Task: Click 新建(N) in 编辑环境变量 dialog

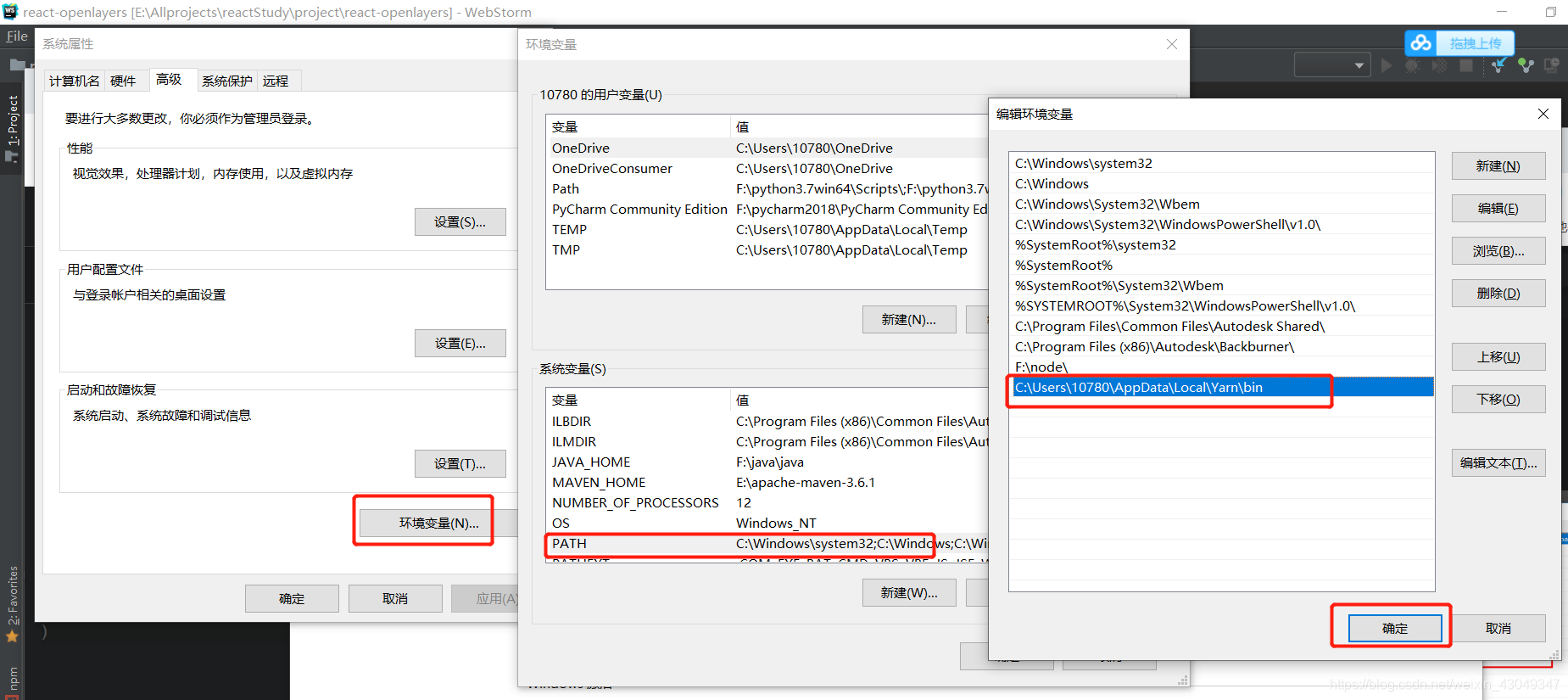Action: pos(1498,165)
